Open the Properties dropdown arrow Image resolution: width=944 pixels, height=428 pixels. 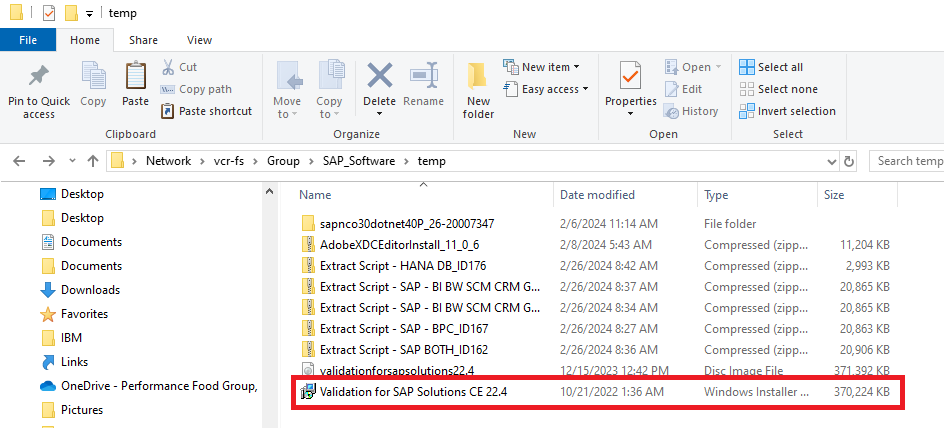coord(630,114)
